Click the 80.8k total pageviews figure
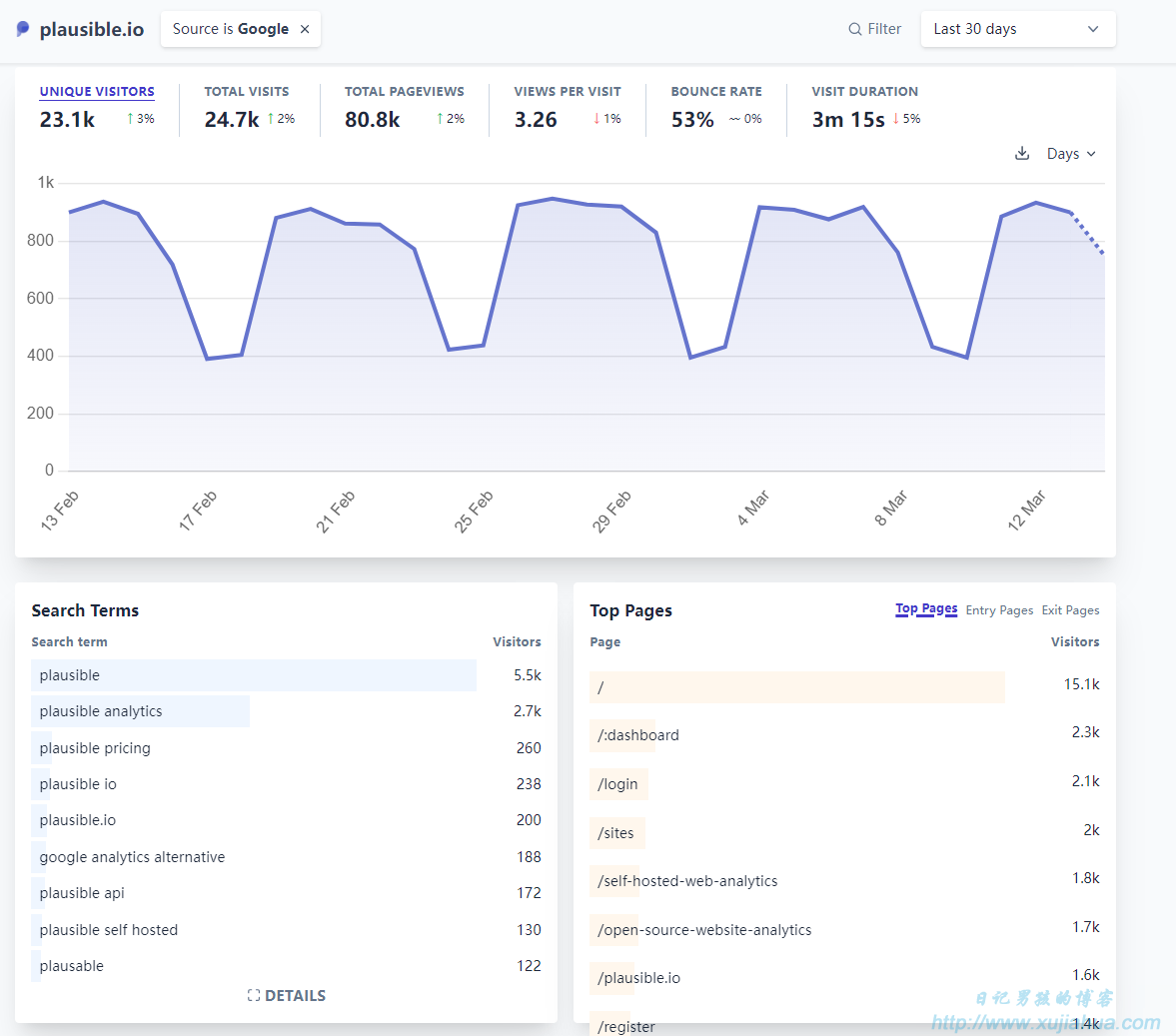The height and width of the screenshot is (1036, 1176). coord(372,119)
